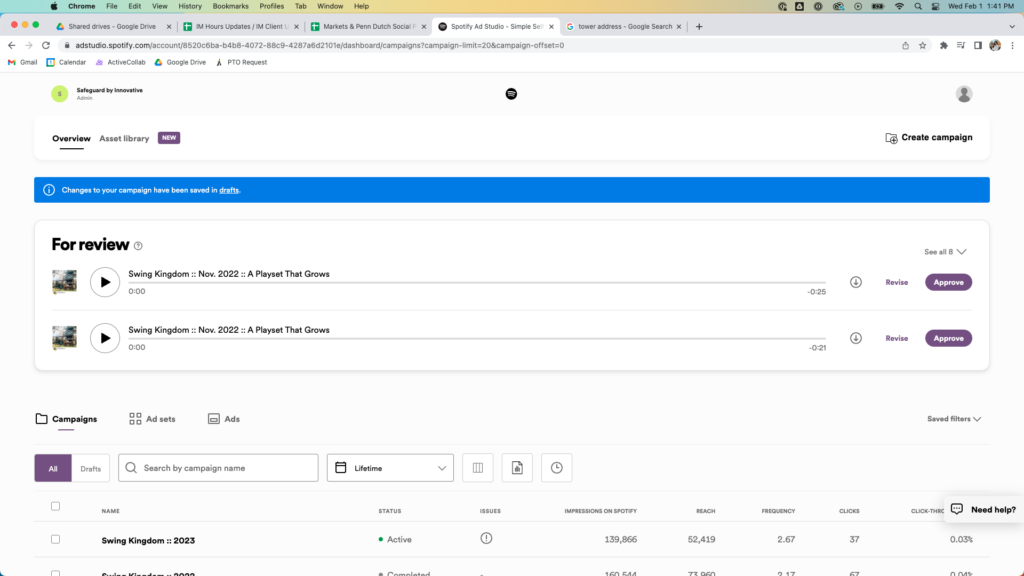This screenshot has height=576, width=1024.
Task: Open the user profile avatar
Action: [964, 94]
